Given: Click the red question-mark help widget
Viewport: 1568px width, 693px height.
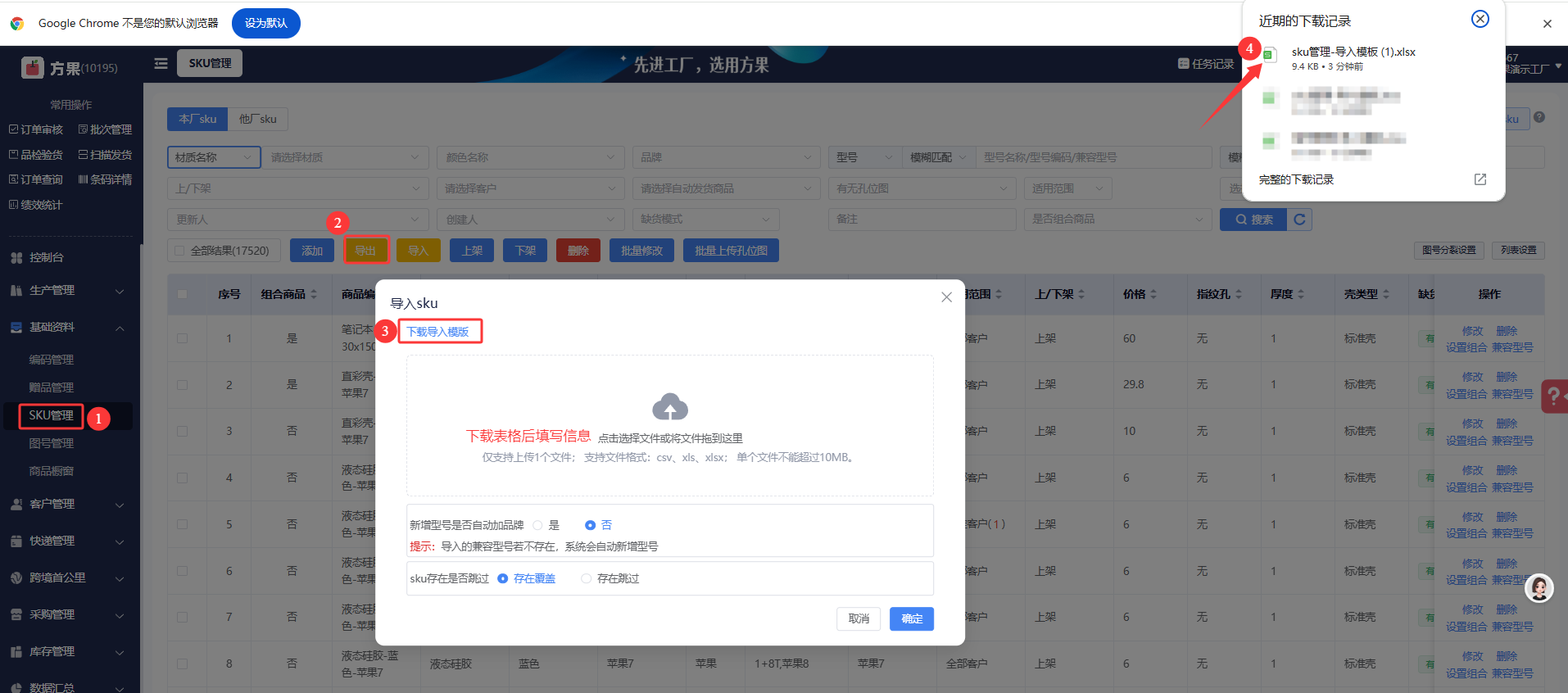Looking at the screenshot, I should point(1554,396).
